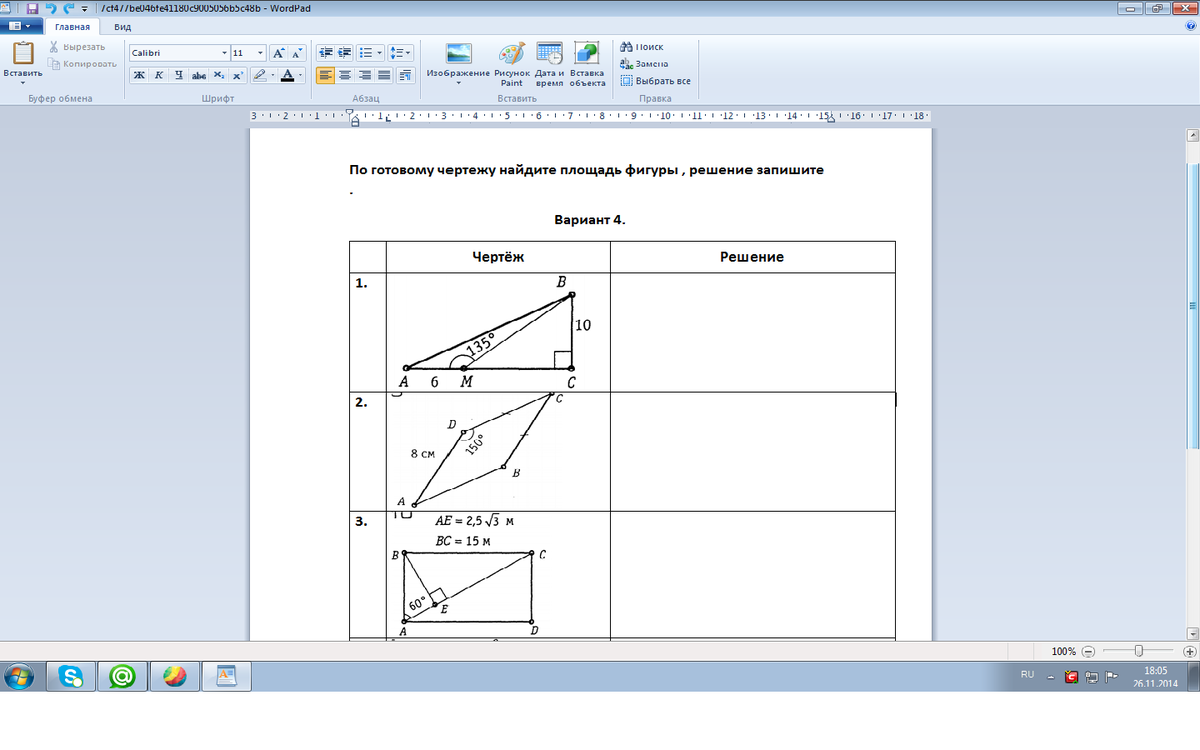The height and width of the screenshot is (750, 1200).
Task: Click Выбрать все (Select all)
Action: [x=655, y=81]
